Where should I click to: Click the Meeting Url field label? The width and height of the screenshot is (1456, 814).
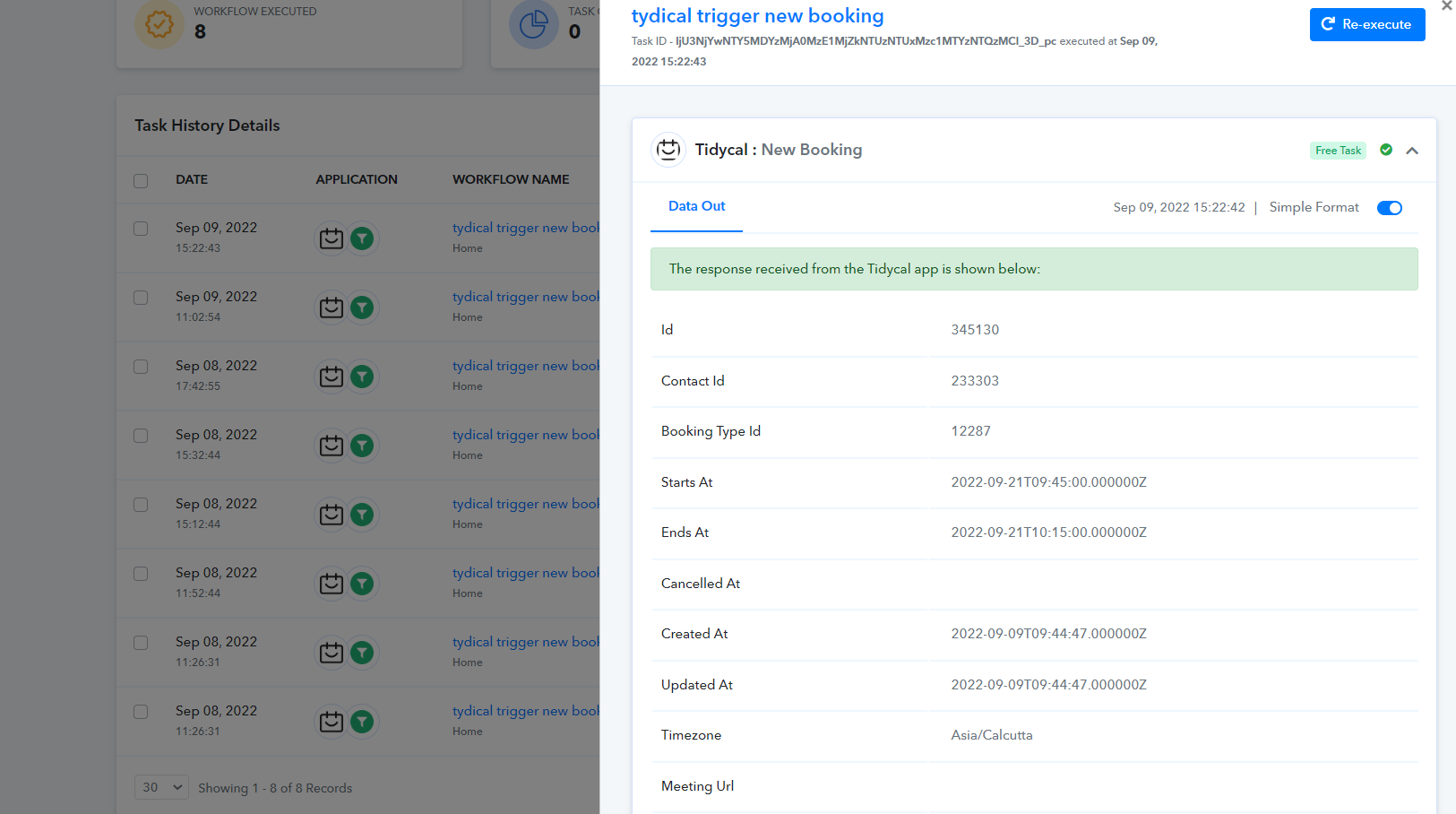tap(697, 786)
